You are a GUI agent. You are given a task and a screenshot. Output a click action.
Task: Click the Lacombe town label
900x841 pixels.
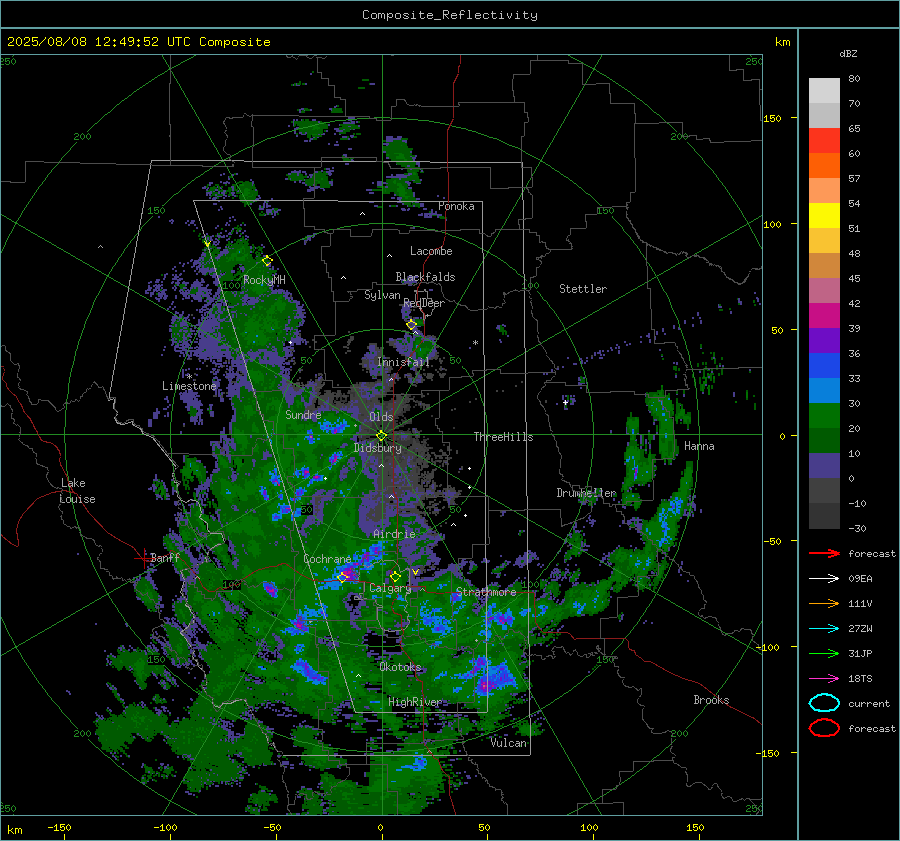click(431, 251)
